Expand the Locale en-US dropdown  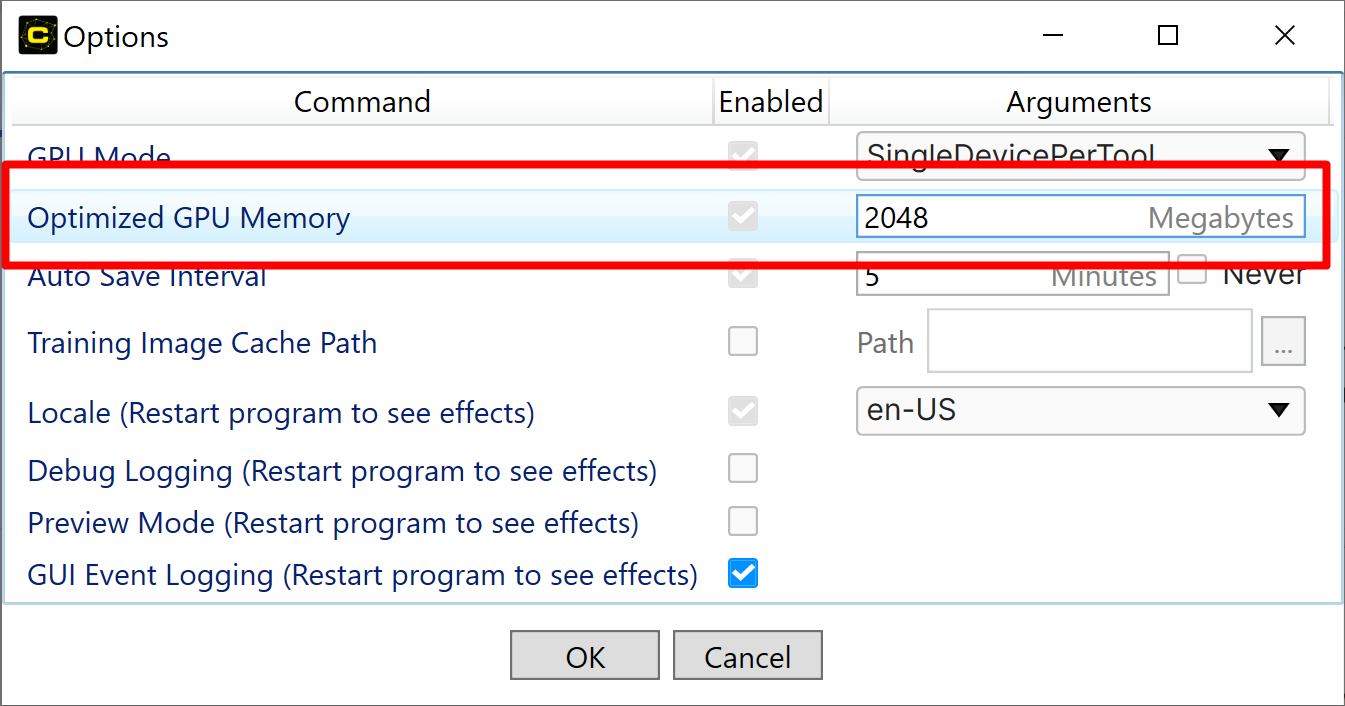pos(1080,411)
